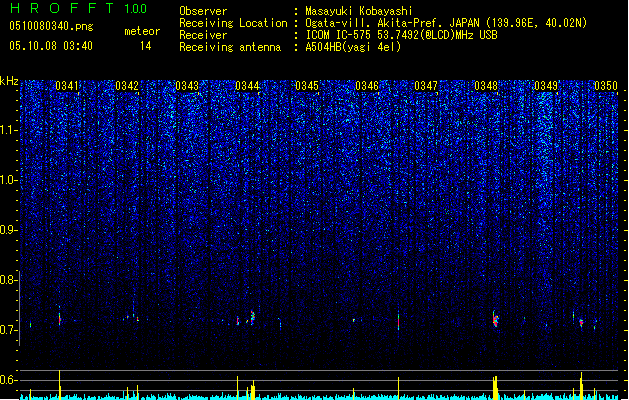Screen dimensions: 629x400
Task: Click the HROFFT 1.0.0 title text
Action: pos(78,8)
